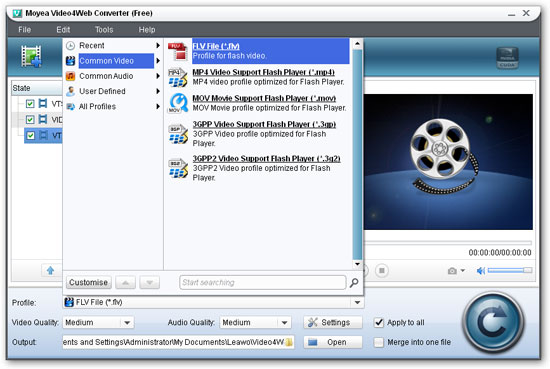The image size is (550, 369).
Task: Click the Recent clock icon
Action: (71, 46)
